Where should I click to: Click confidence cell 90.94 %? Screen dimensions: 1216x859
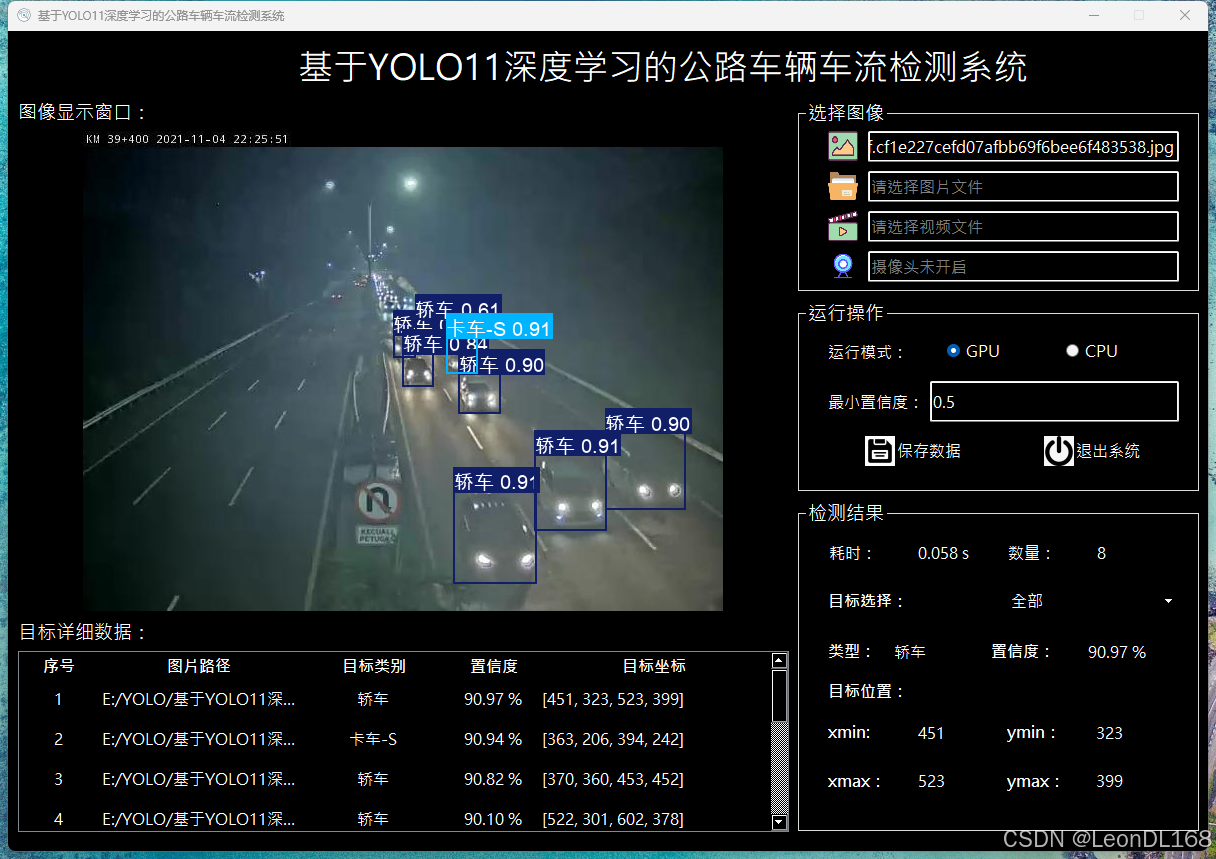[494, 739]
